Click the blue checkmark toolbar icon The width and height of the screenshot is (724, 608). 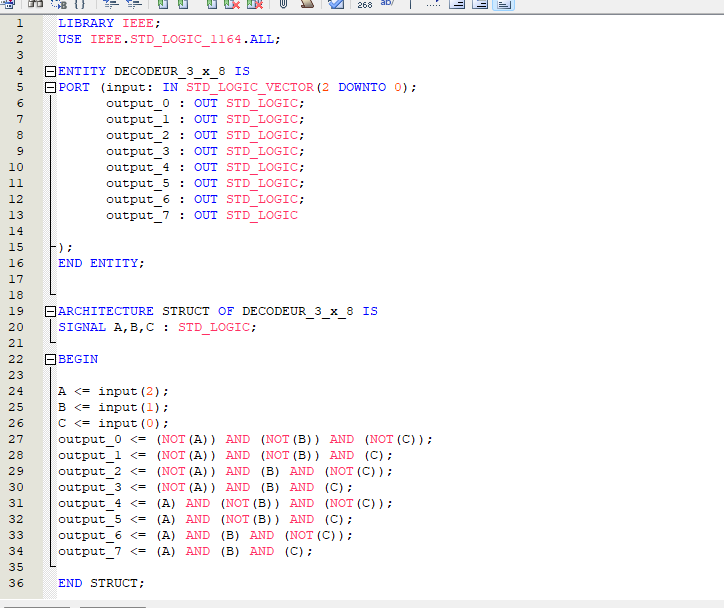[336, 4]
